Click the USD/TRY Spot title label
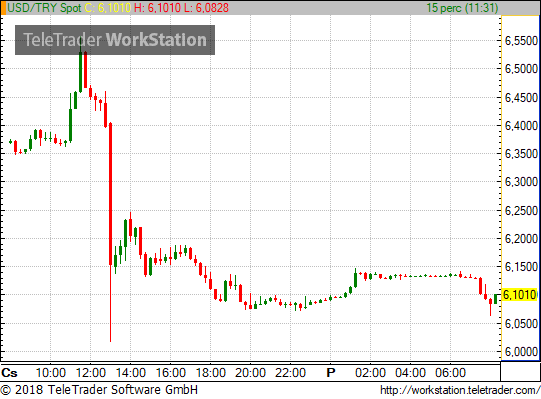 (44, 8)
